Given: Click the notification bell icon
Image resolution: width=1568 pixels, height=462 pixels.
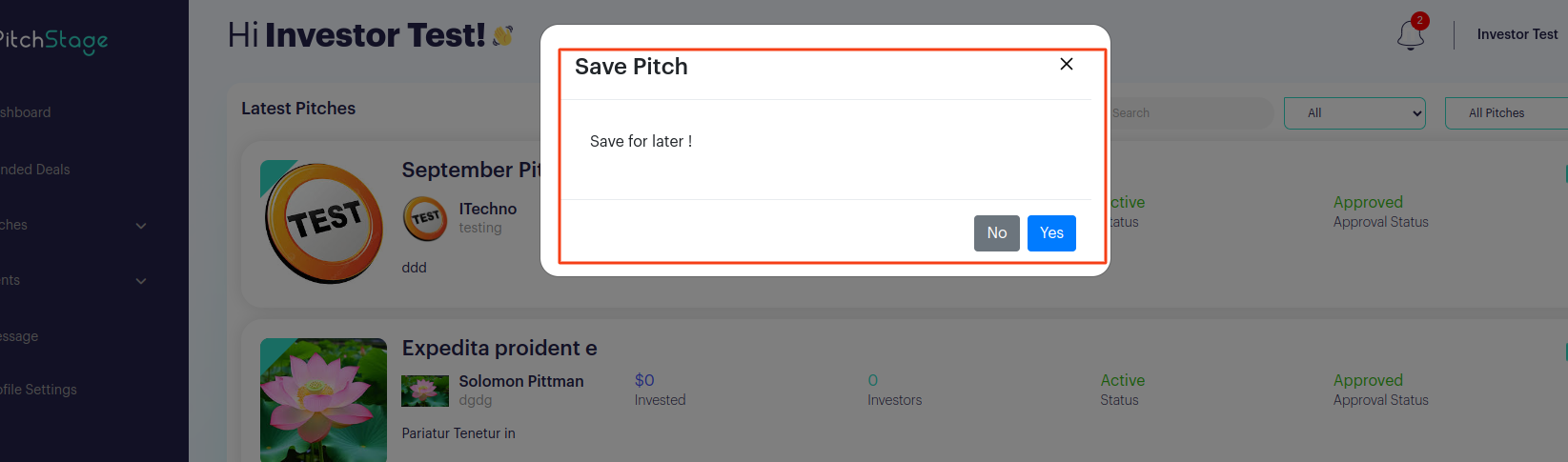Looking at the screenshot, I should (1410, 35).
